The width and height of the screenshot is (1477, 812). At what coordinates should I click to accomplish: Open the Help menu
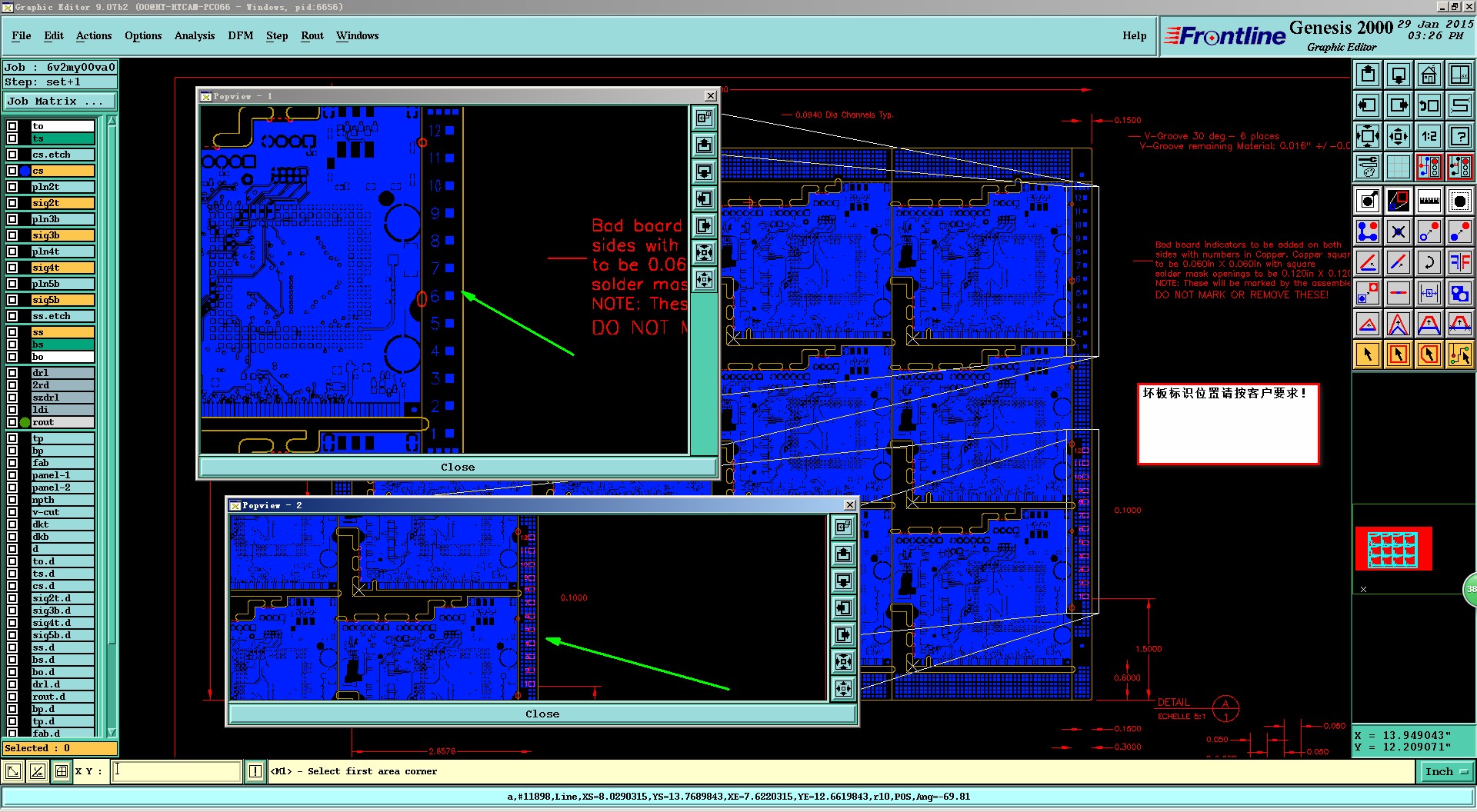click(1134, 35)
